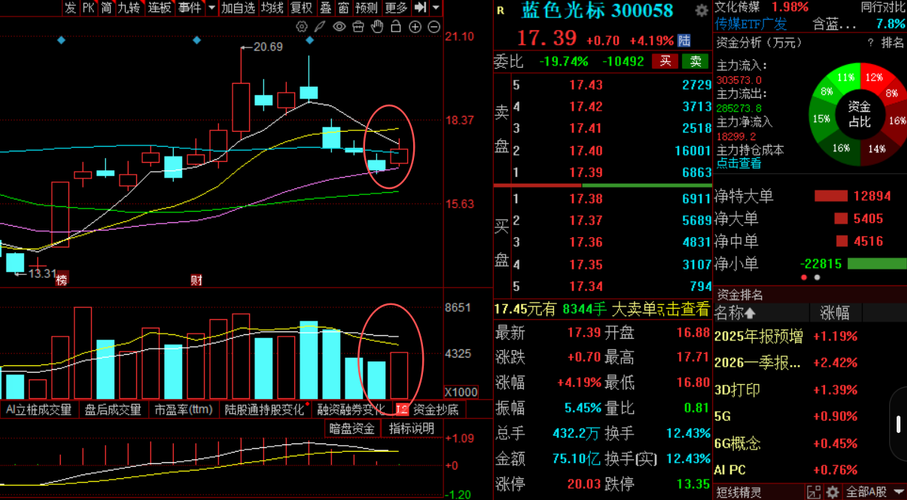Image resolution: width=907 pixels, height=500 pixels.
Task: Toggle the 九转 indicator
Action: 128,8
